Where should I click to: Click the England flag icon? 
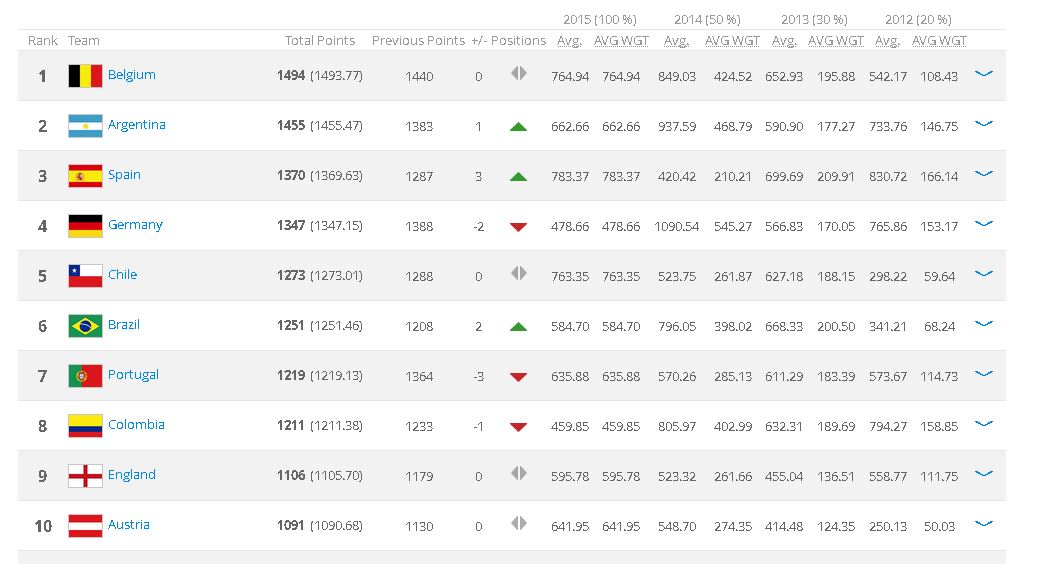click(85, 476)
